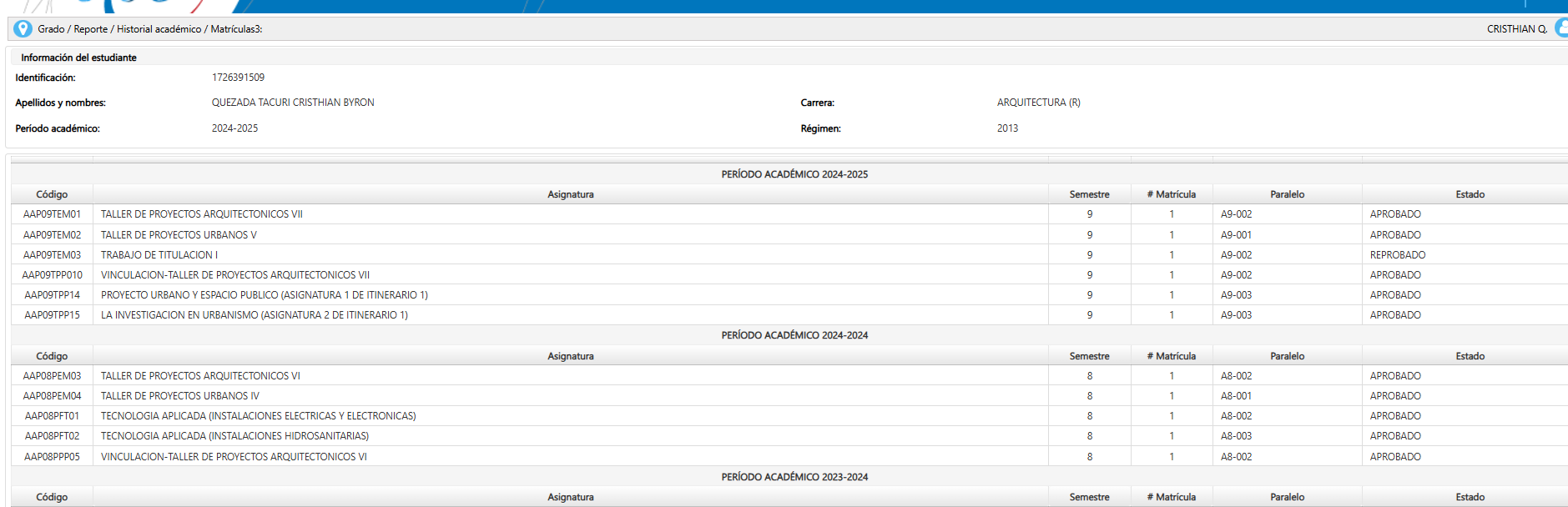Click the PERÍODO ACADÉMICO 2024-2024 table heading
Viewport: 1568px width, 507px height.
point(794,335)
